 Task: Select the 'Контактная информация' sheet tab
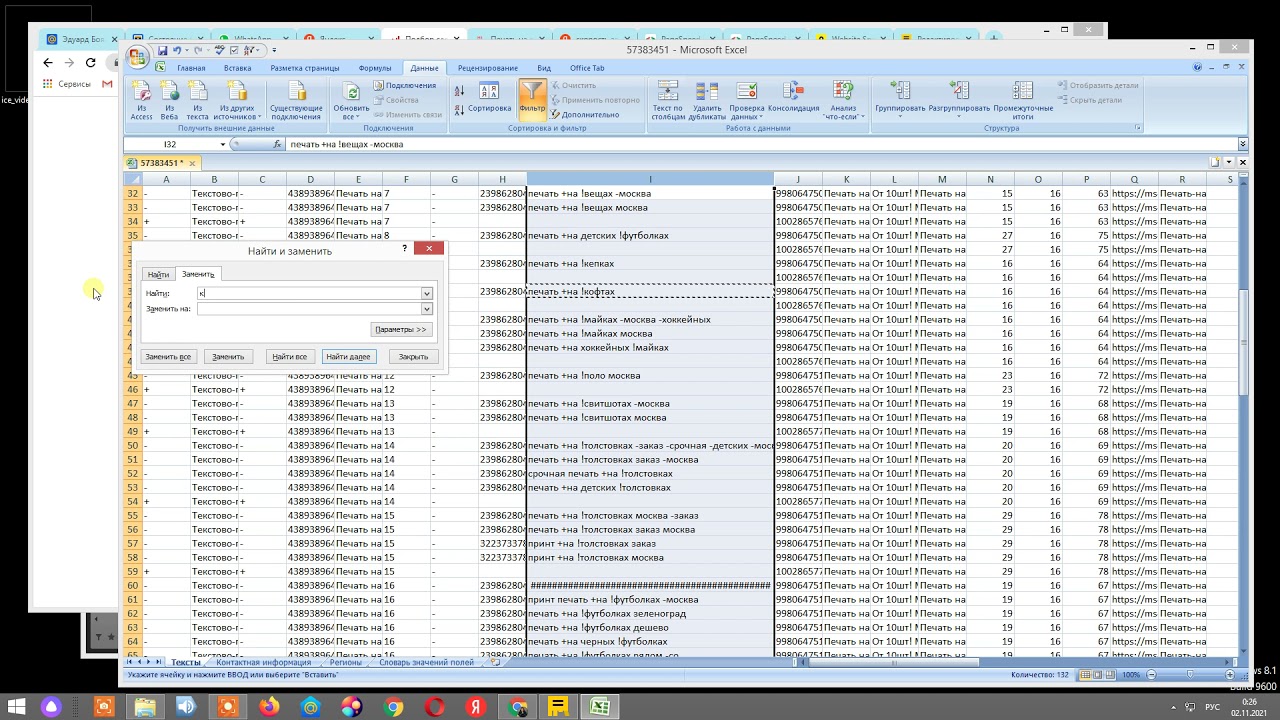pyautogui.click(x=263, y=662)
